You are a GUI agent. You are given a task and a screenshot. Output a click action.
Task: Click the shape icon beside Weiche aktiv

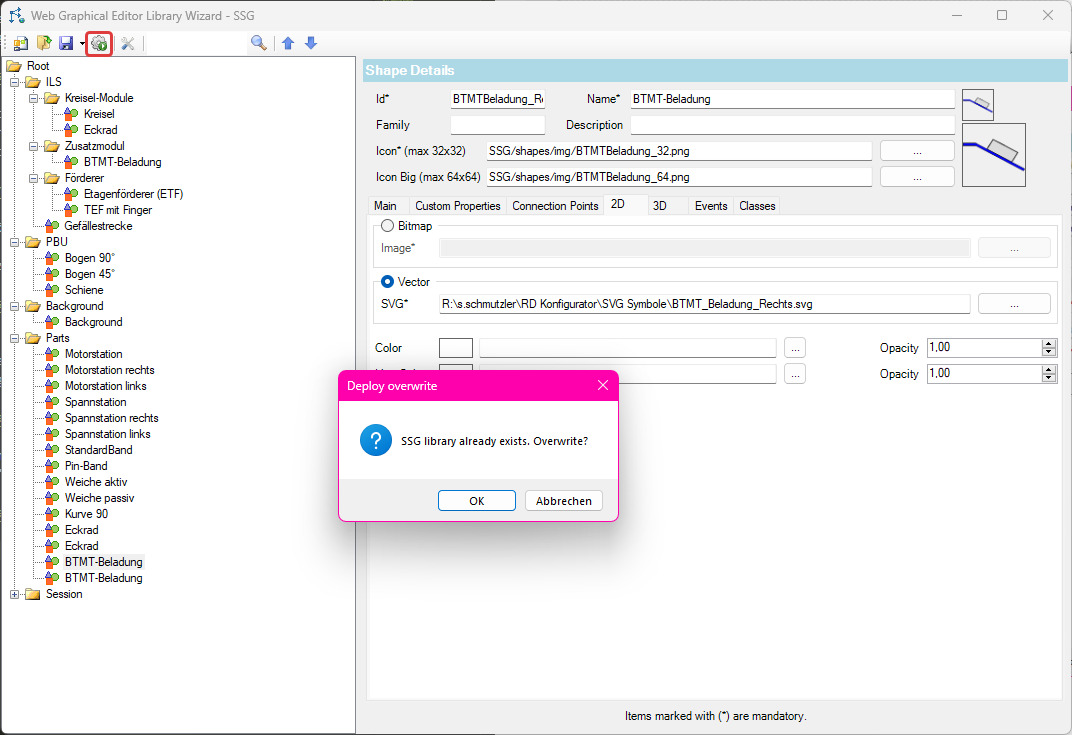point(52,482)
